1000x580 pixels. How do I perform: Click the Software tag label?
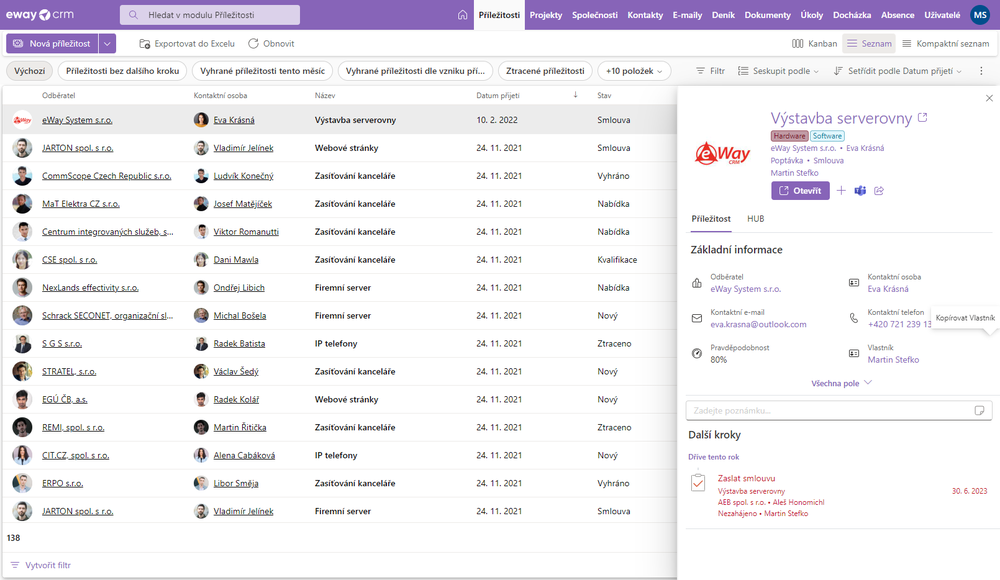(827, 136)
